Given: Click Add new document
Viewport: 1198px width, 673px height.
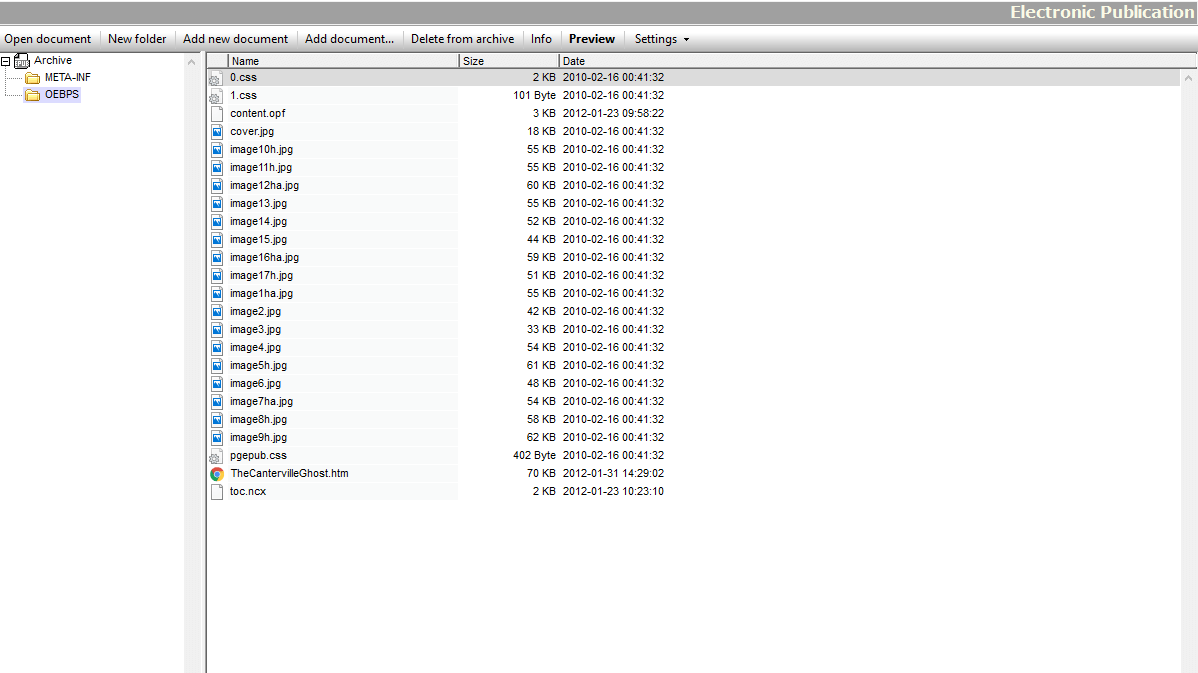Looking at the screenshot, I should pos(235,39).
